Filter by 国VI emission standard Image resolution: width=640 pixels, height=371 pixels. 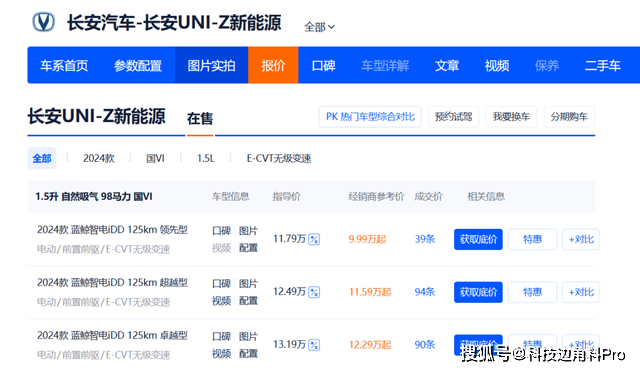coord(155,158)
